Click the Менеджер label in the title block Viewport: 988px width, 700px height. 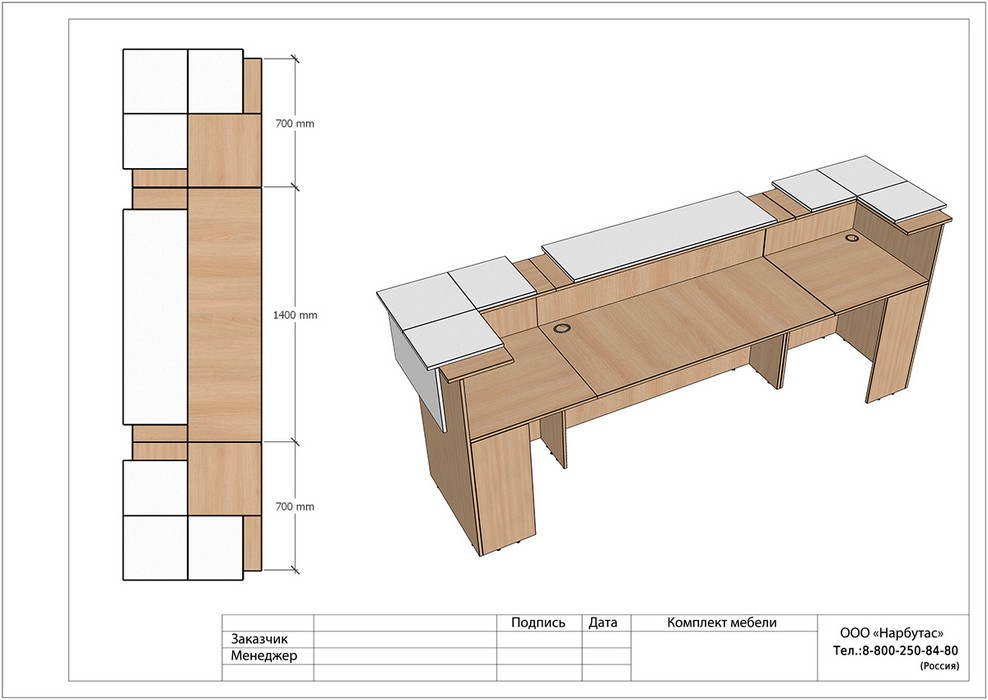tap(264, 657)
